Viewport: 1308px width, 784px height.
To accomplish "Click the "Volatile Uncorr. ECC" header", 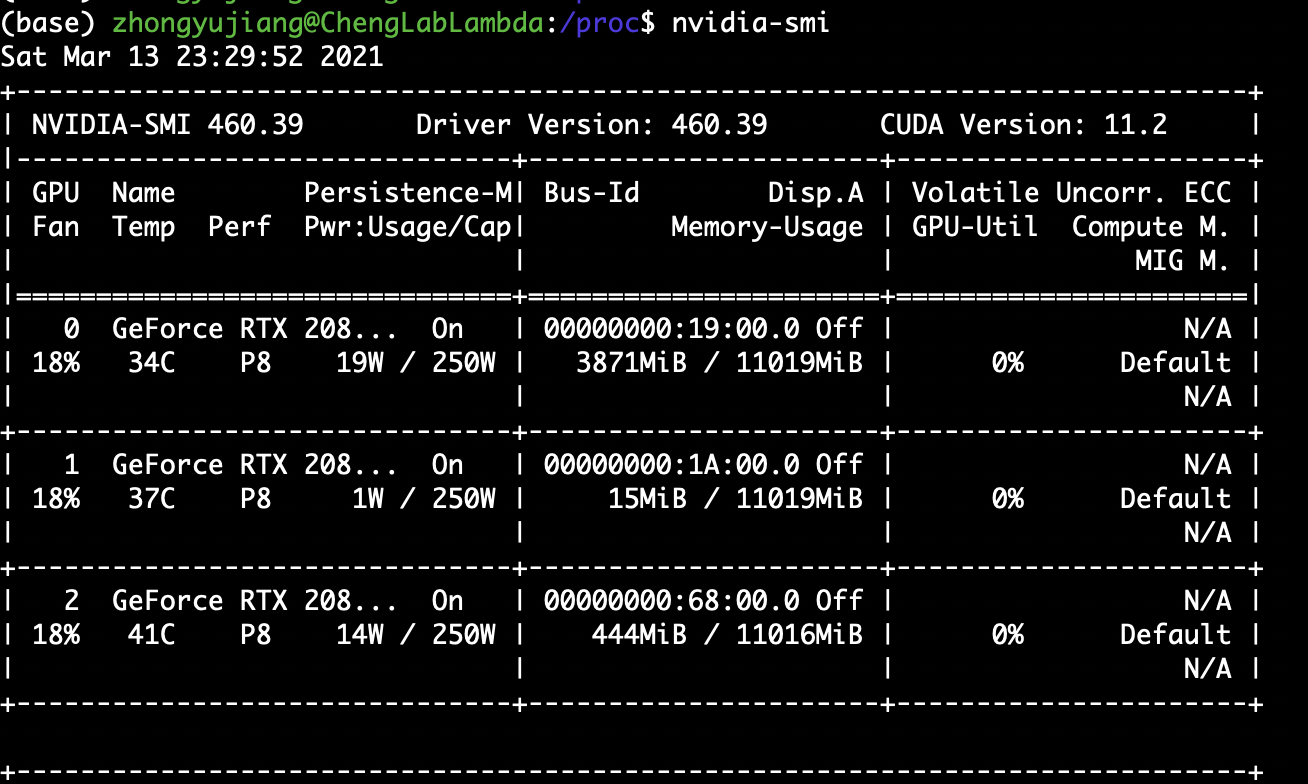I will pyautogui.click(x=1072, y=192).
